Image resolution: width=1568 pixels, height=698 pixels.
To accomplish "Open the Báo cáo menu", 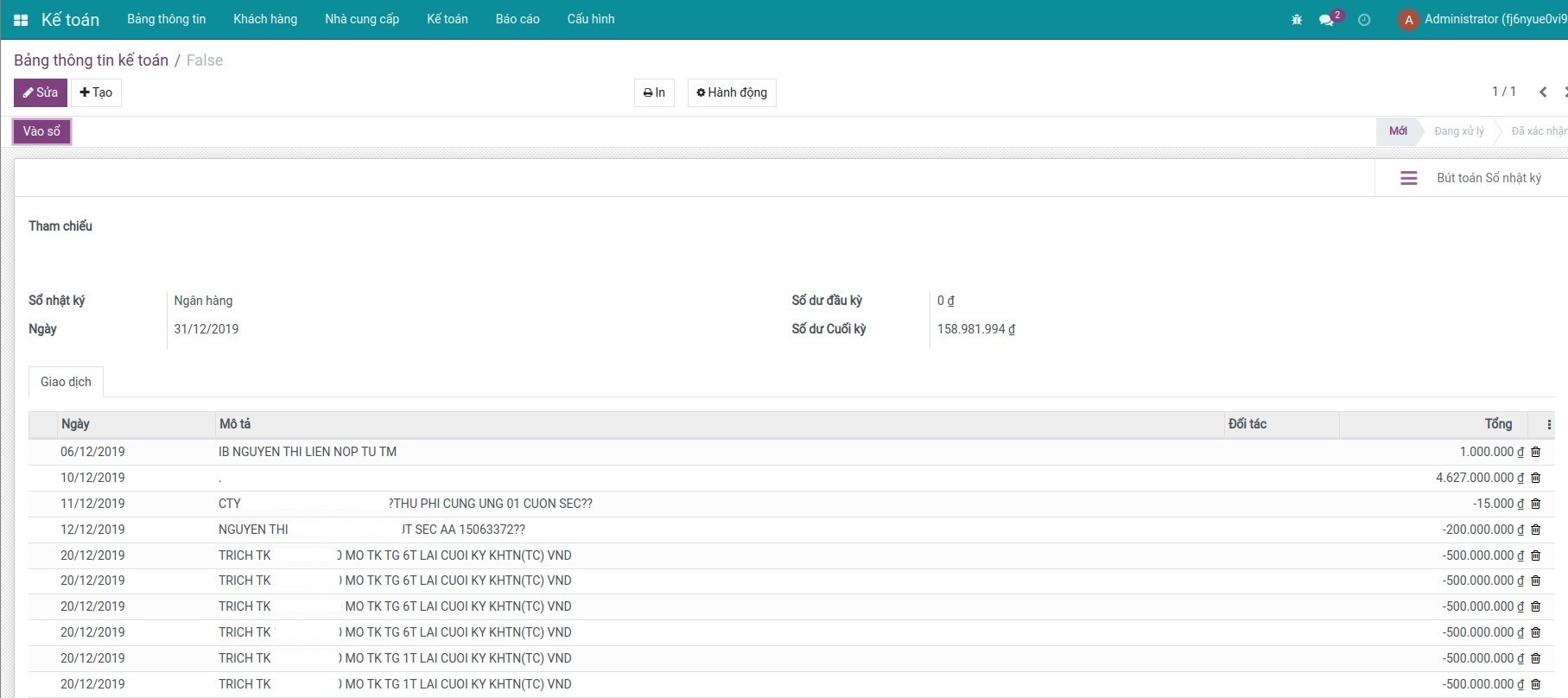I will tap(517, 19).
